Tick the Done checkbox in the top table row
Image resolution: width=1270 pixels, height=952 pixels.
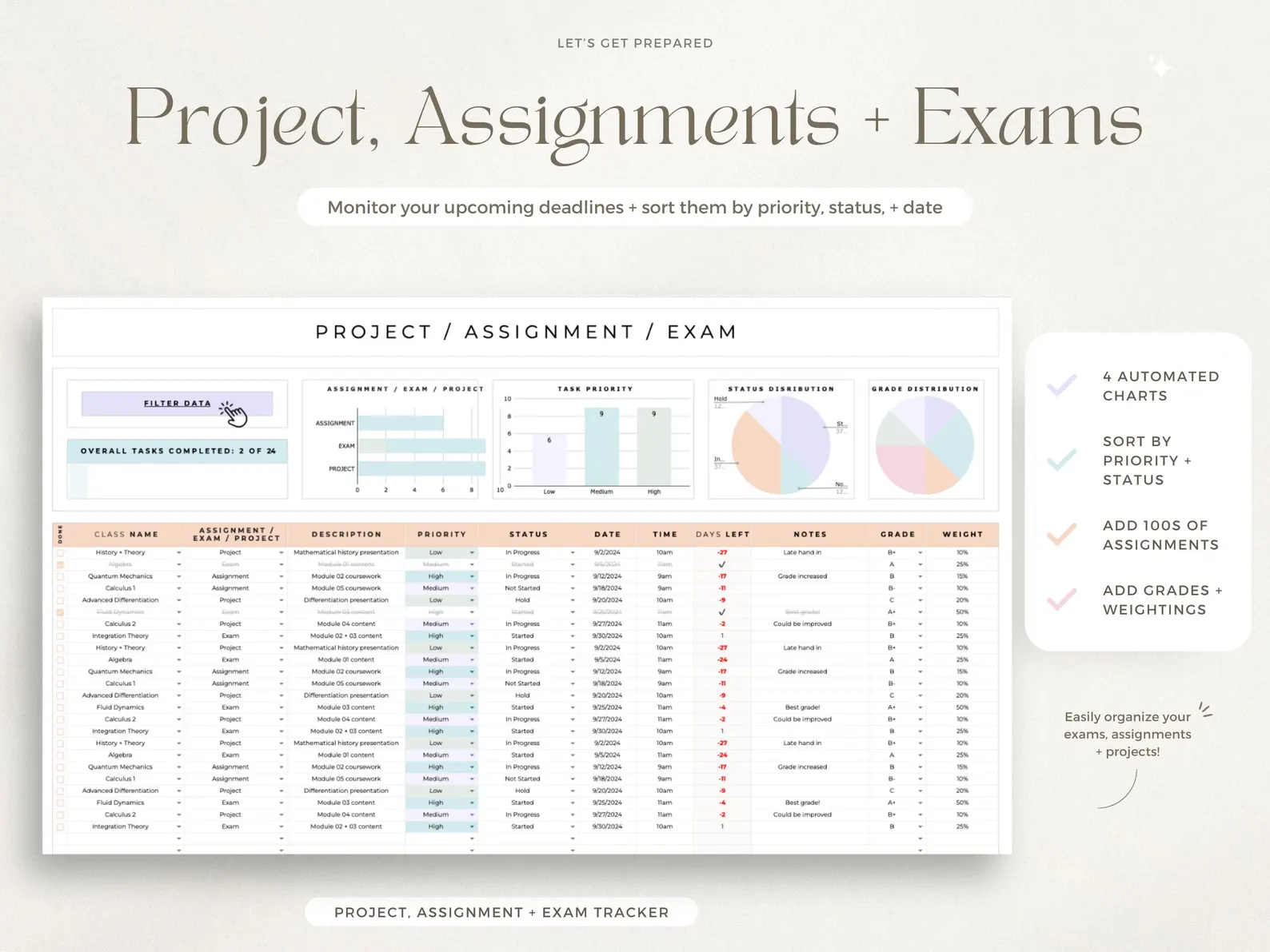[x=61, y=552]
